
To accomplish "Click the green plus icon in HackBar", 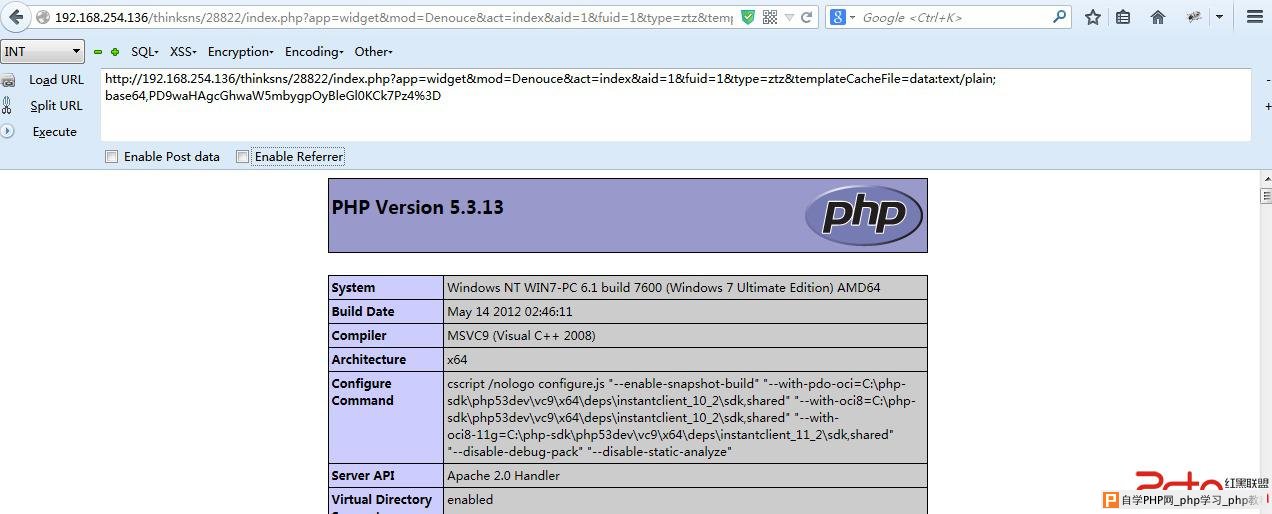I will (x=115, y=52).
